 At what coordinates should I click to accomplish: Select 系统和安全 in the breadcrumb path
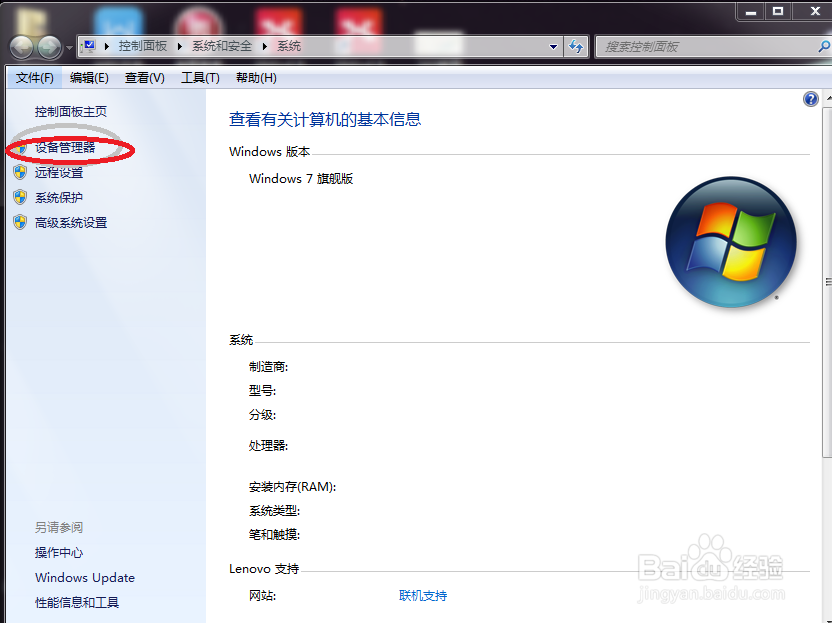click(x=222, y=46)
